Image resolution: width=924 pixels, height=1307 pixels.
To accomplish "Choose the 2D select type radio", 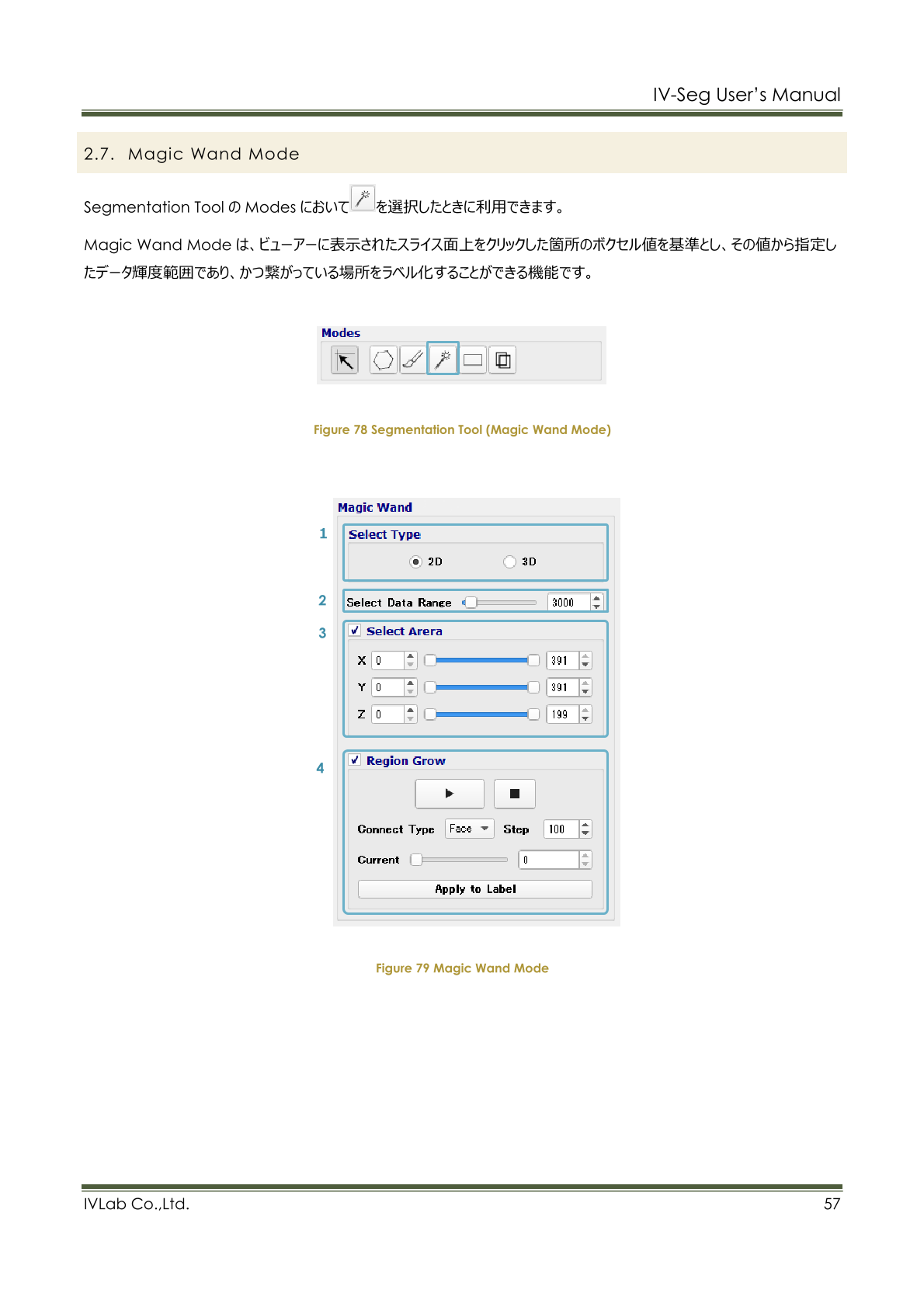I will tap(416, 561).
